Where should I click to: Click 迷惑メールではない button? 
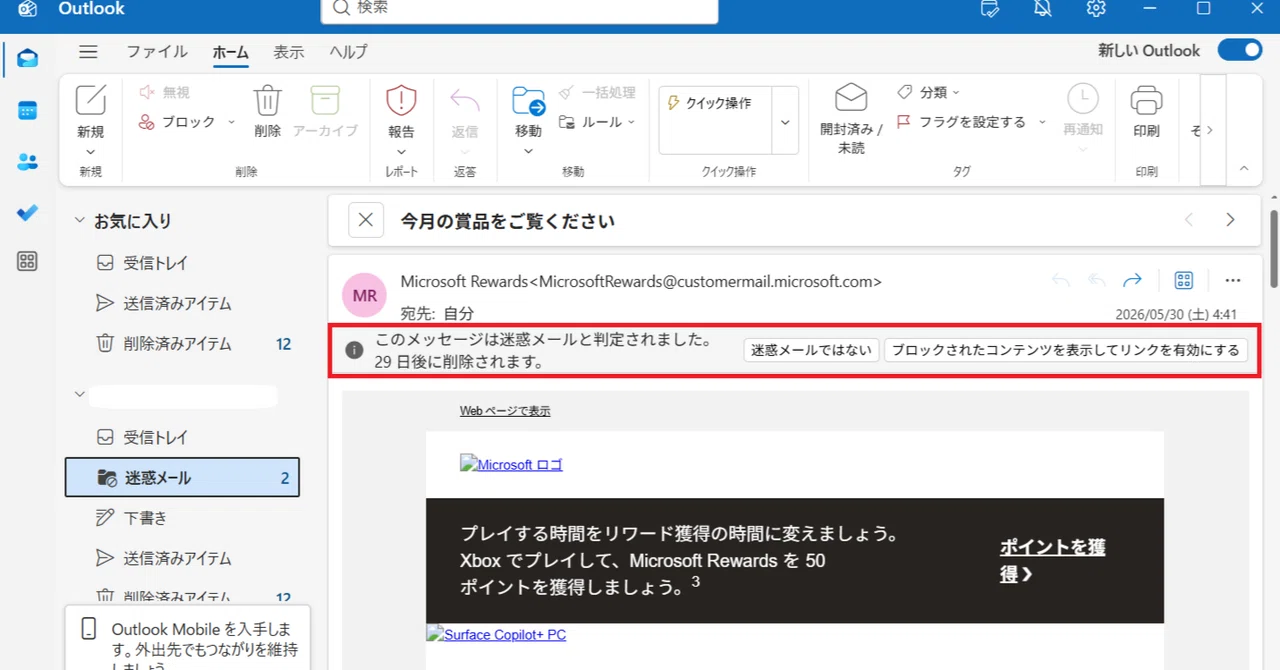click(811, 350)
